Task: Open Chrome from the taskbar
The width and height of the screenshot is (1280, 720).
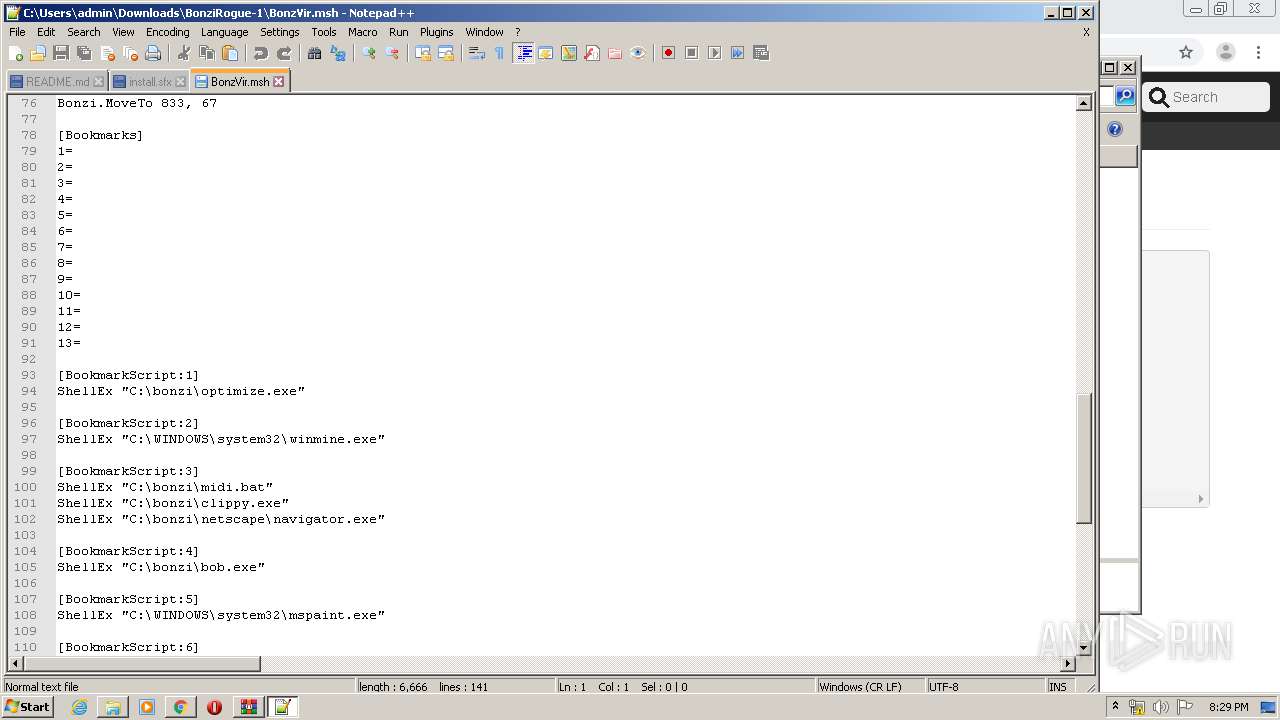Action: point(180,707)
